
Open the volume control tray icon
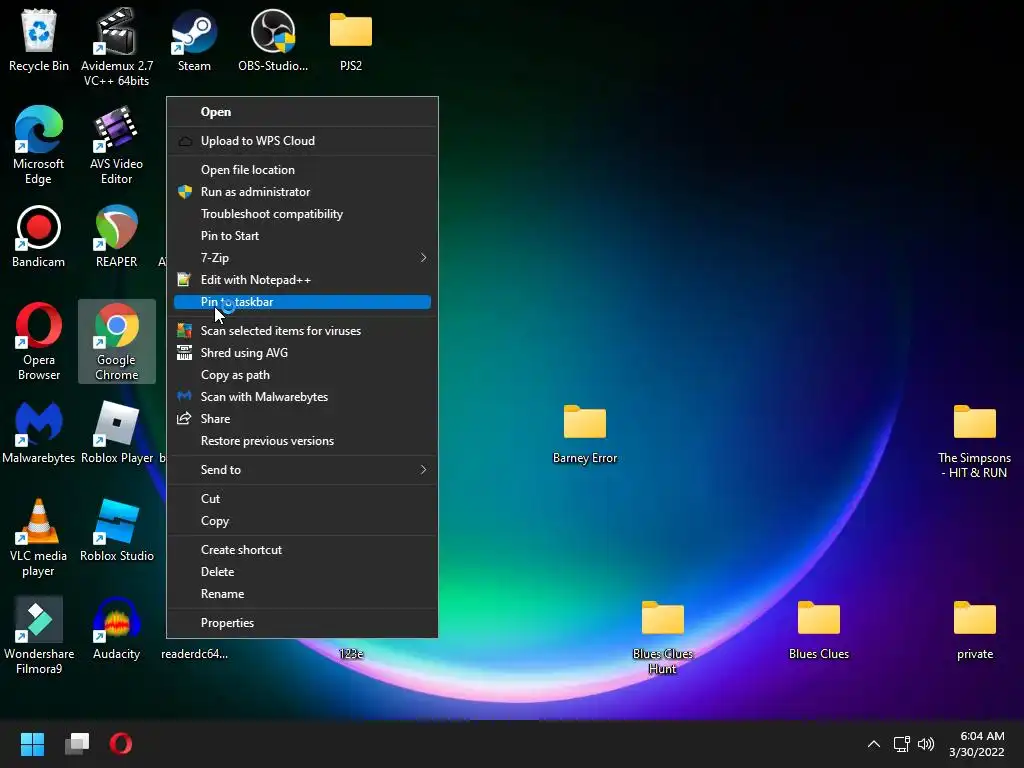926,744
